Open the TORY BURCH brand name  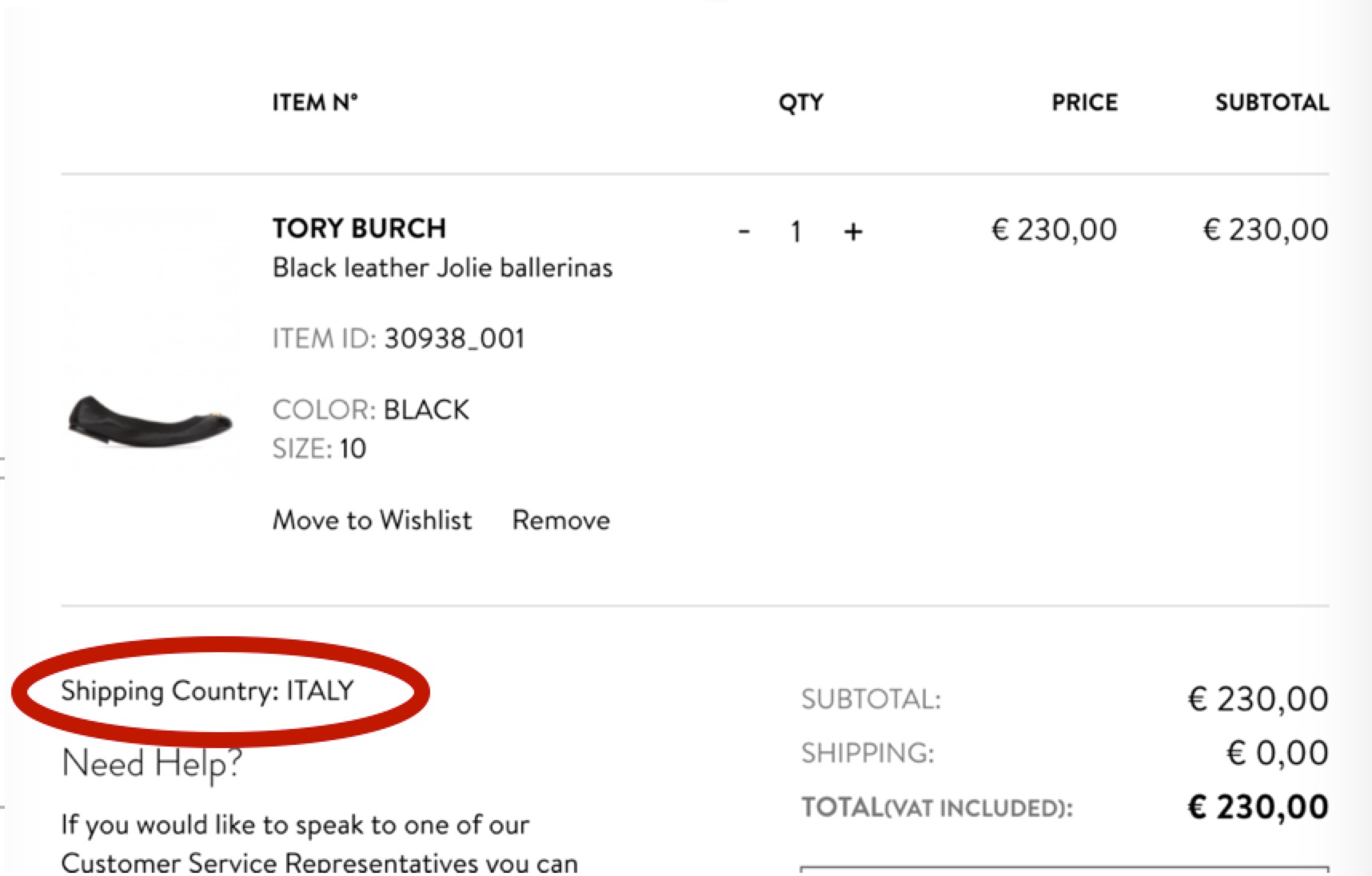(x=359, y=229)
